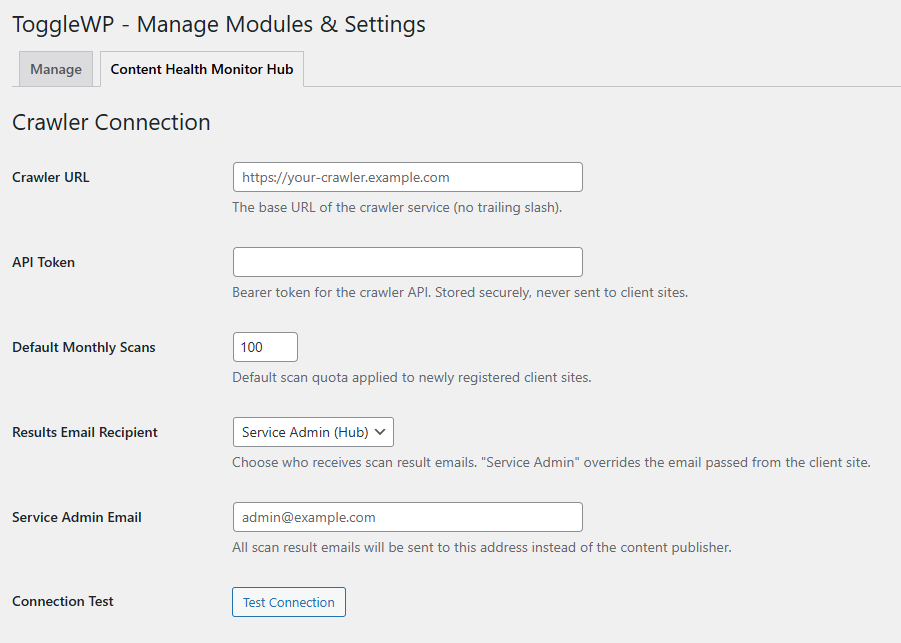901x643 pixels.
Task: Select the Content Health Monitor Hub tab
Action: tap(202, 69)
